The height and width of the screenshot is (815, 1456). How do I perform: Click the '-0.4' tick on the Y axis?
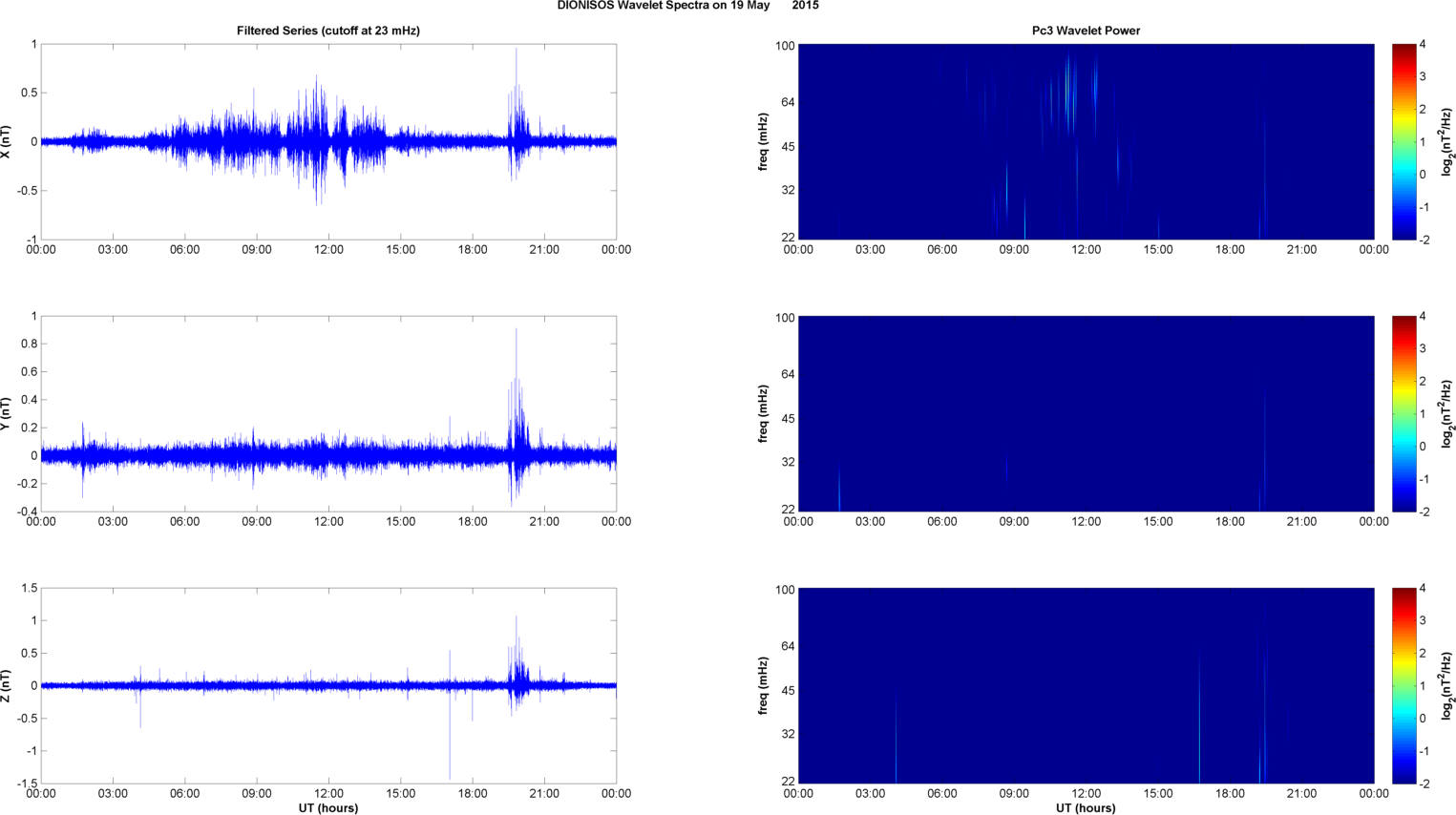[x=27, y=512]
